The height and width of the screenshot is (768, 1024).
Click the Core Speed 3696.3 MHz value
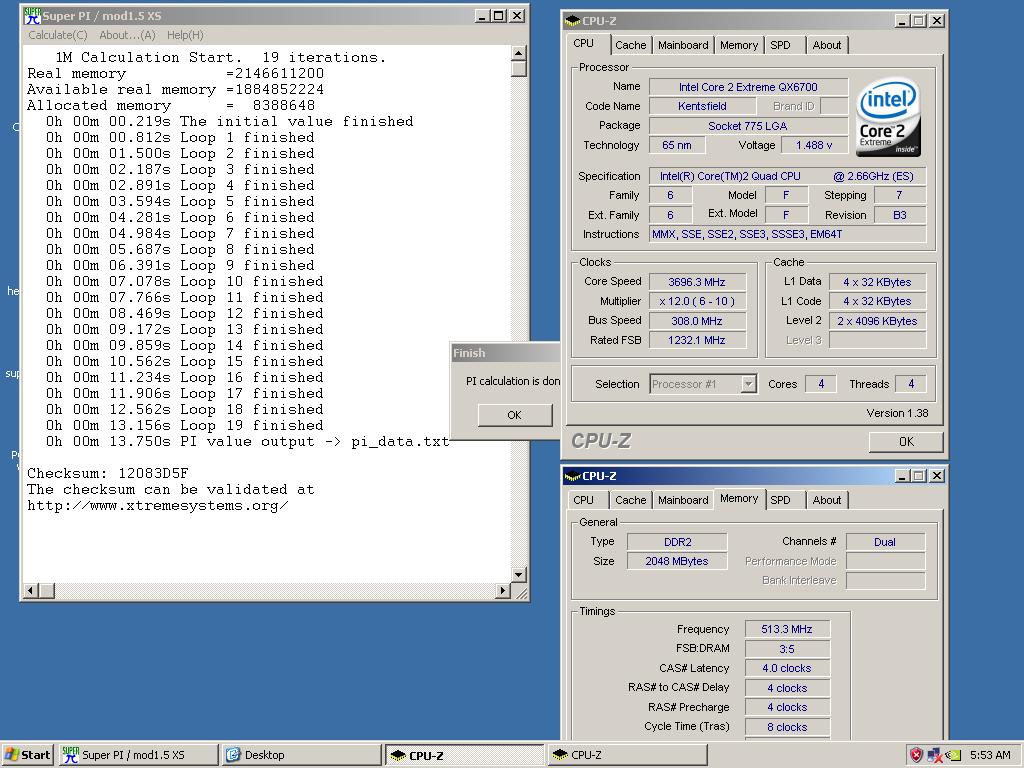click(x=697, y=282)
